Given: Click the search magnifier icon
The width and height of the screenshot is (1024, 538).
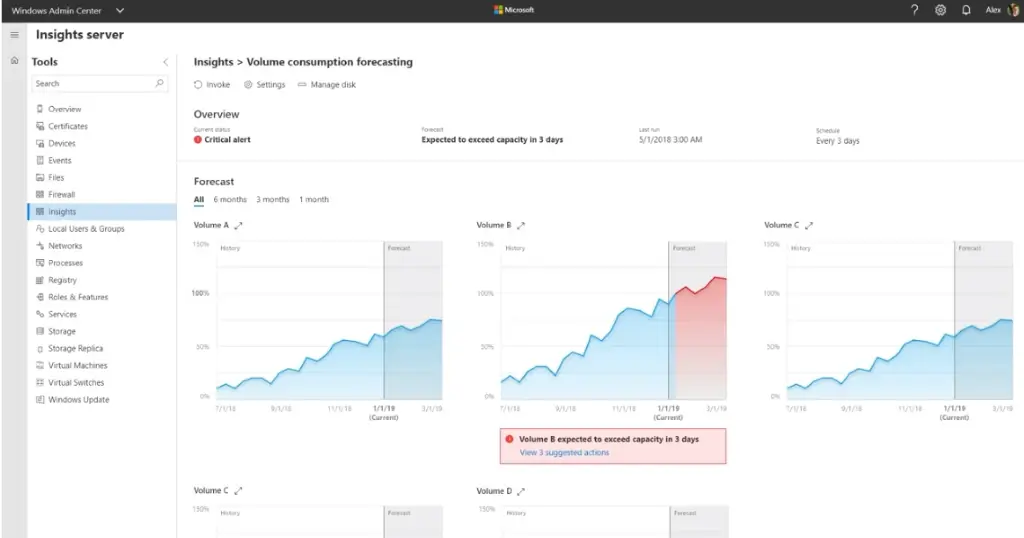Looking at the screenshot, I should (159, 83).
